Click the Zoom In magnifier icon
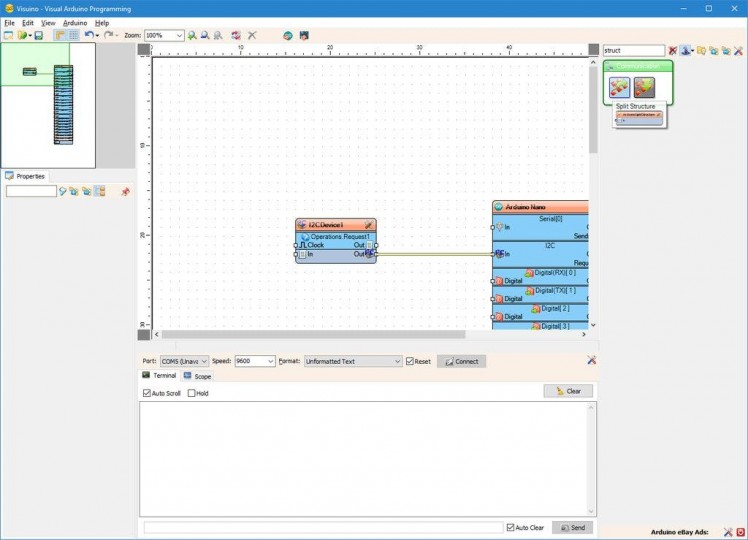 click(192, 35)
